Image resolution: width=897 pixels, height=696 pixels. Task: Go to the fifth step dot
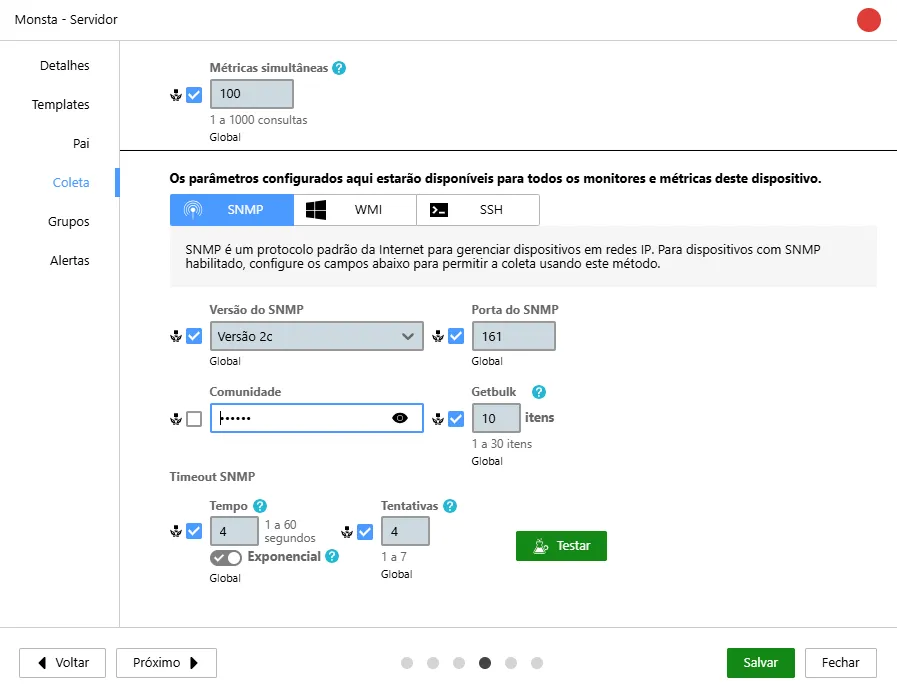(x=511, y=663)
